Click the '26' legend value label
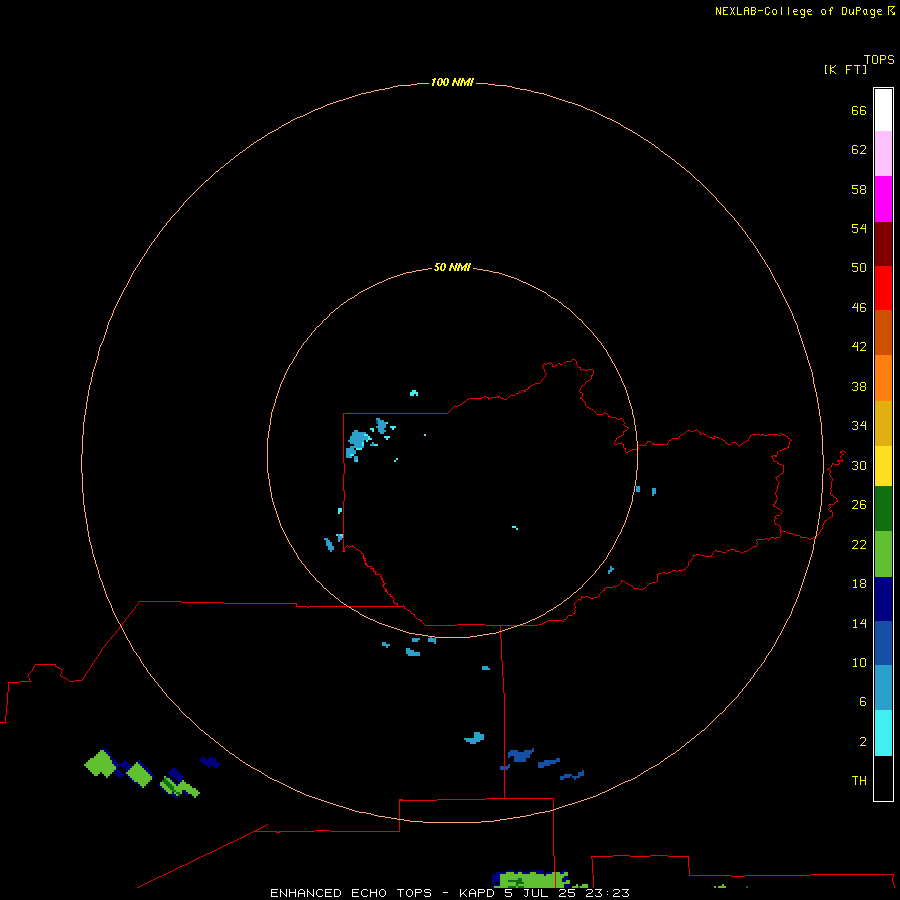 859,505
